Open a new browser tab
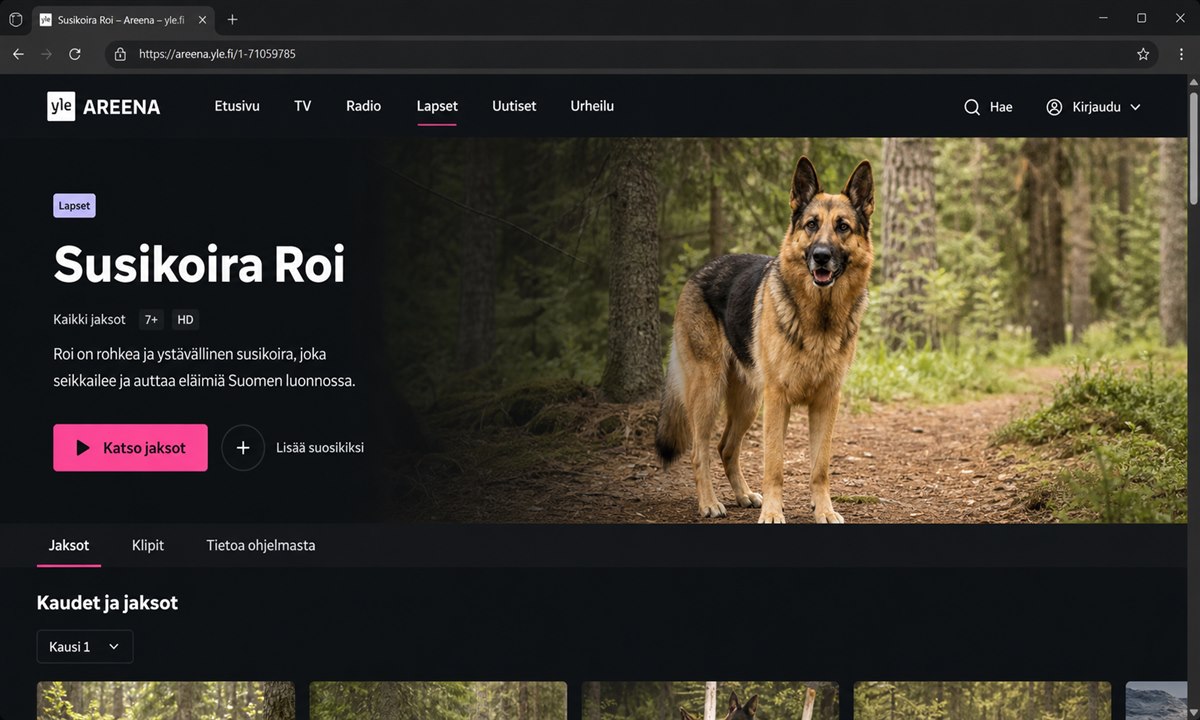The height and width of the screenshot is (720, 1200). 232,19
